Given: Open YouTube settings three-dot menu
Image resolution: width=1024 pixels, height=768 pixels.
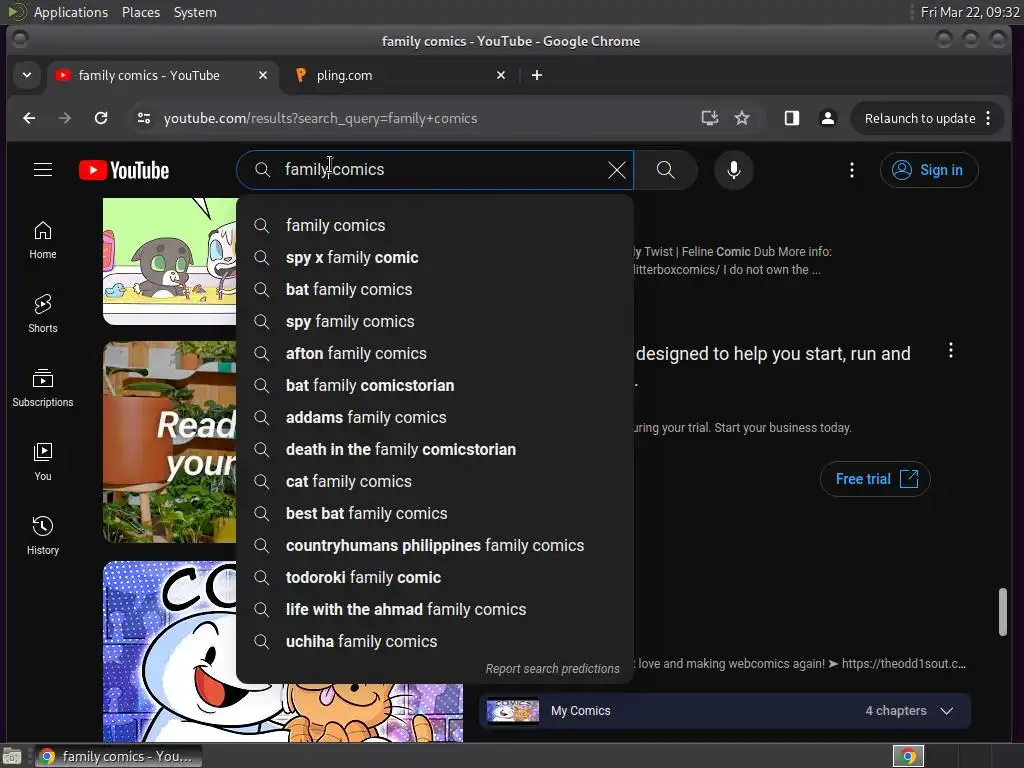Looking at the screenshot, I should [852, 170].
